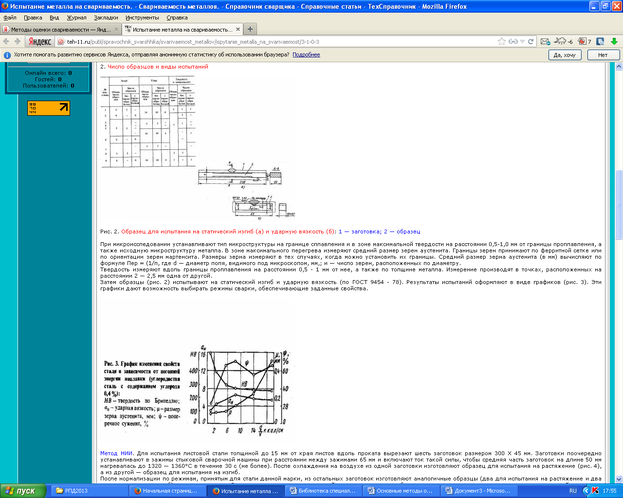The image size is (623, 498).
Task: Open the samples table thumbnail image
Action: [x=148, y=122]
